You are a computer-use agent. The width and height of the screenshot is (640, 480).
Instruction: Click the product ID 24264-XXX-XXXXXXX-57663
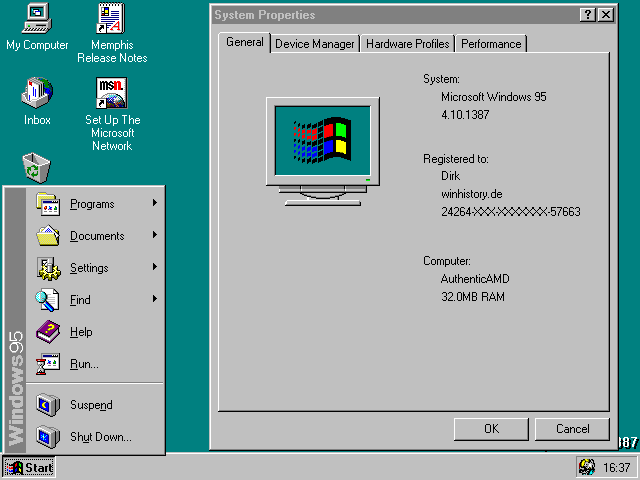coord(511,211)
